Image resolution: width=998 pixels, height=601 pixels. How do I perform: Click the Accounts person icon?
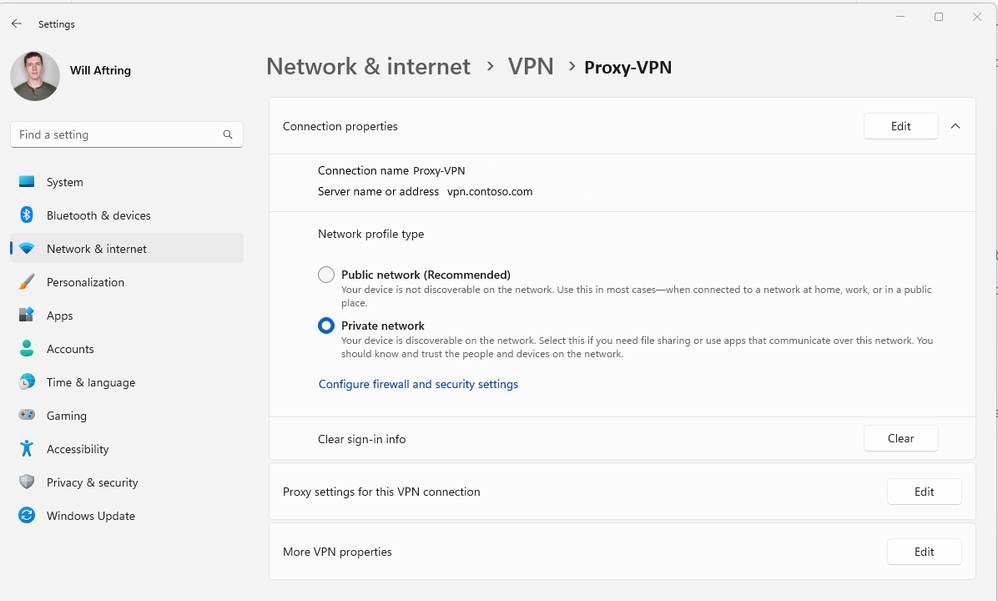click(27, 349)
